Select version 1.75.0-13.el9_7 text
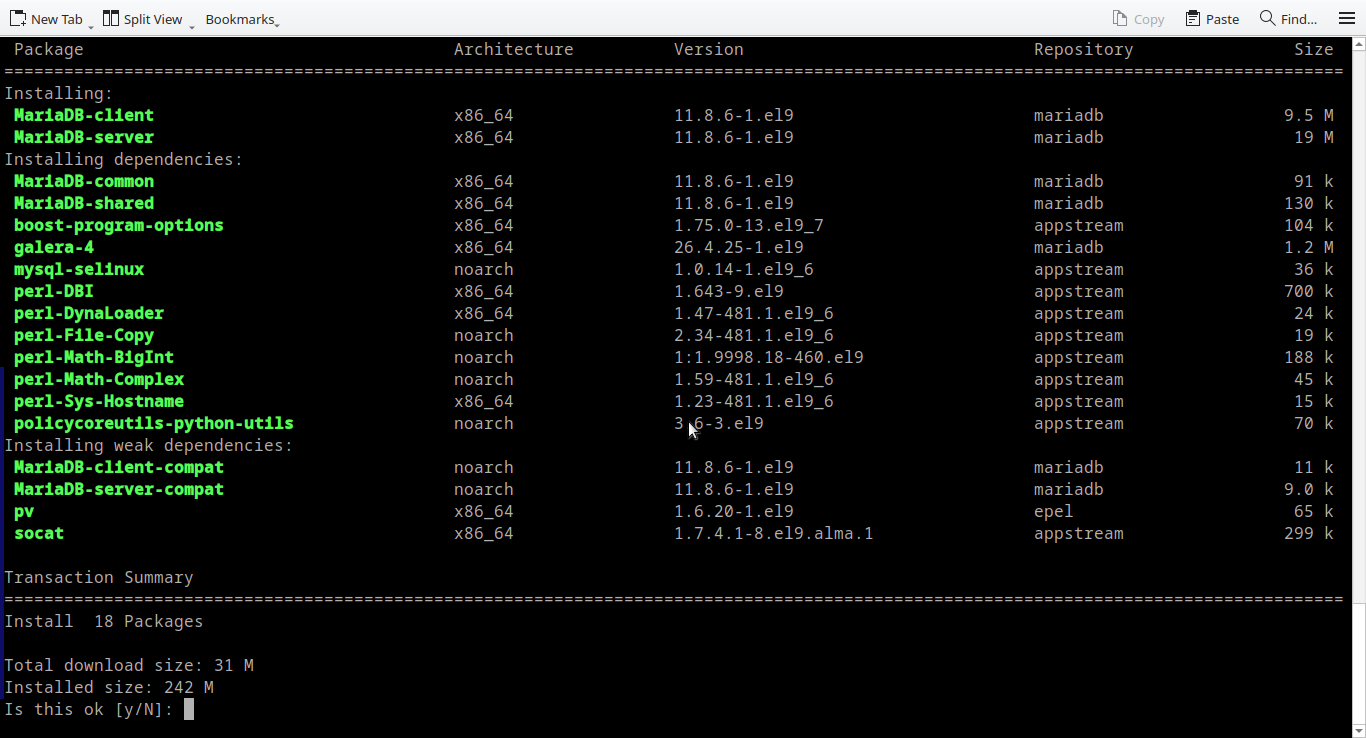 pos(749,225)
